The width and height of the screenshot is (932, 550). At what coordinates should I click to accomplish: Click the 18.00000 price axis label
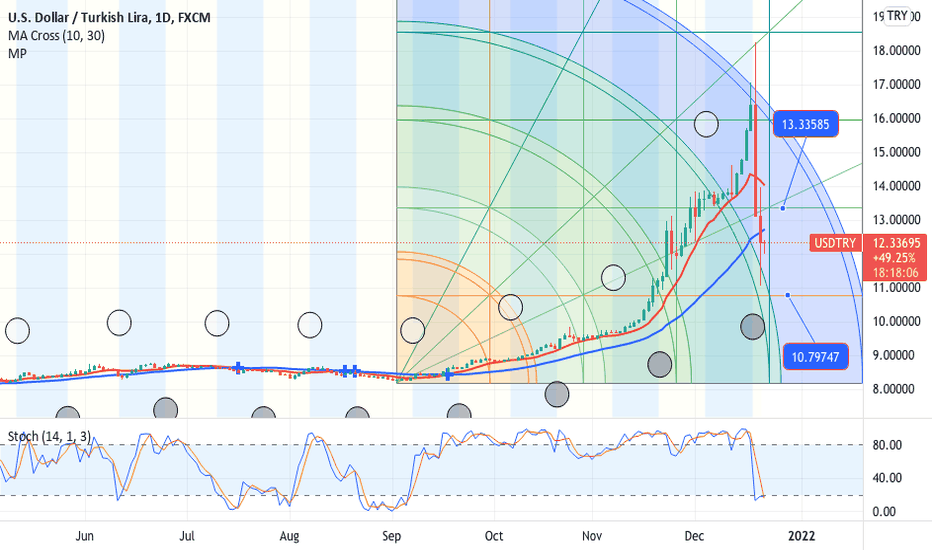click(x=896, y=51)
